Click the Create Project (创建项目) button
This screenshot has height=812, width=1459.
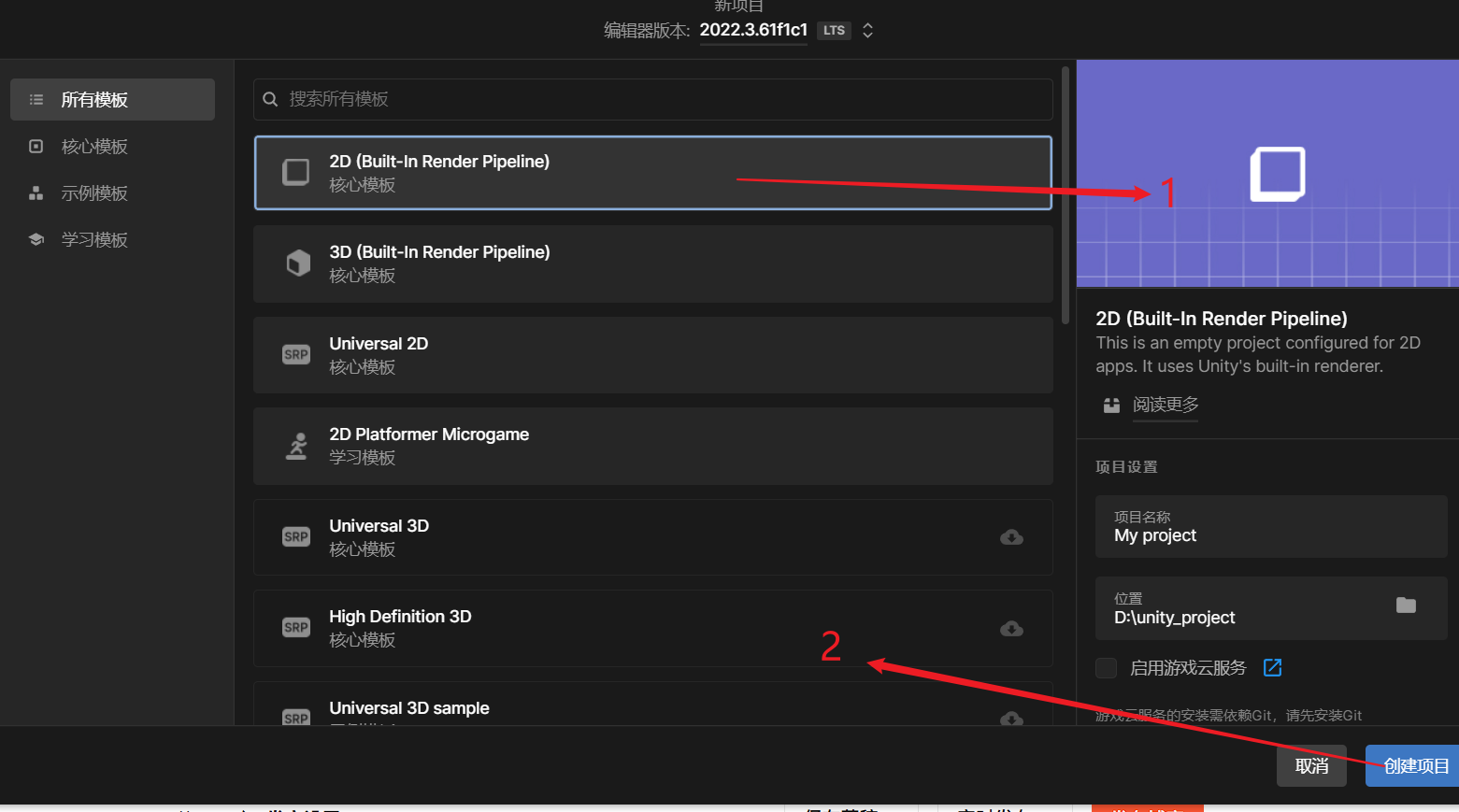(x=1412, y=765)
